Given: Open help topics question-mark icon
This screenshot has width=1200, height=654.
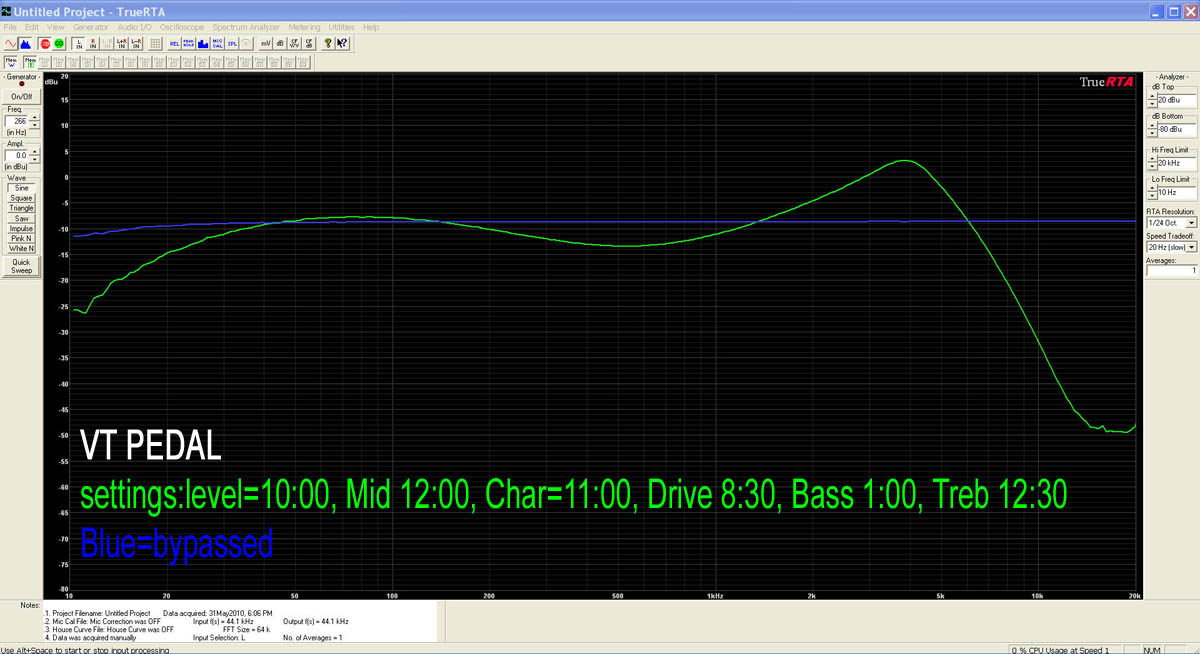Looking at the screenshot, I should point(328,43).
